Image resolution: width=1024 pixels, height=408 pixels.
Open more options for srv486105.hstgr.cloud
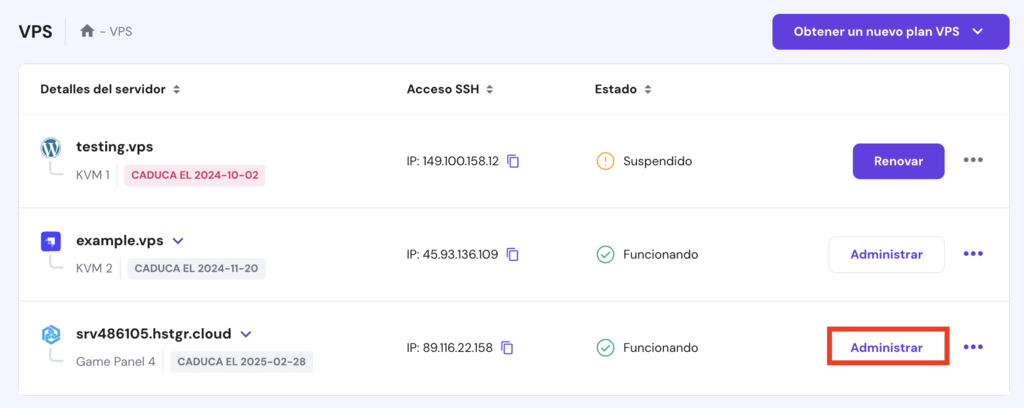(973, 347)
